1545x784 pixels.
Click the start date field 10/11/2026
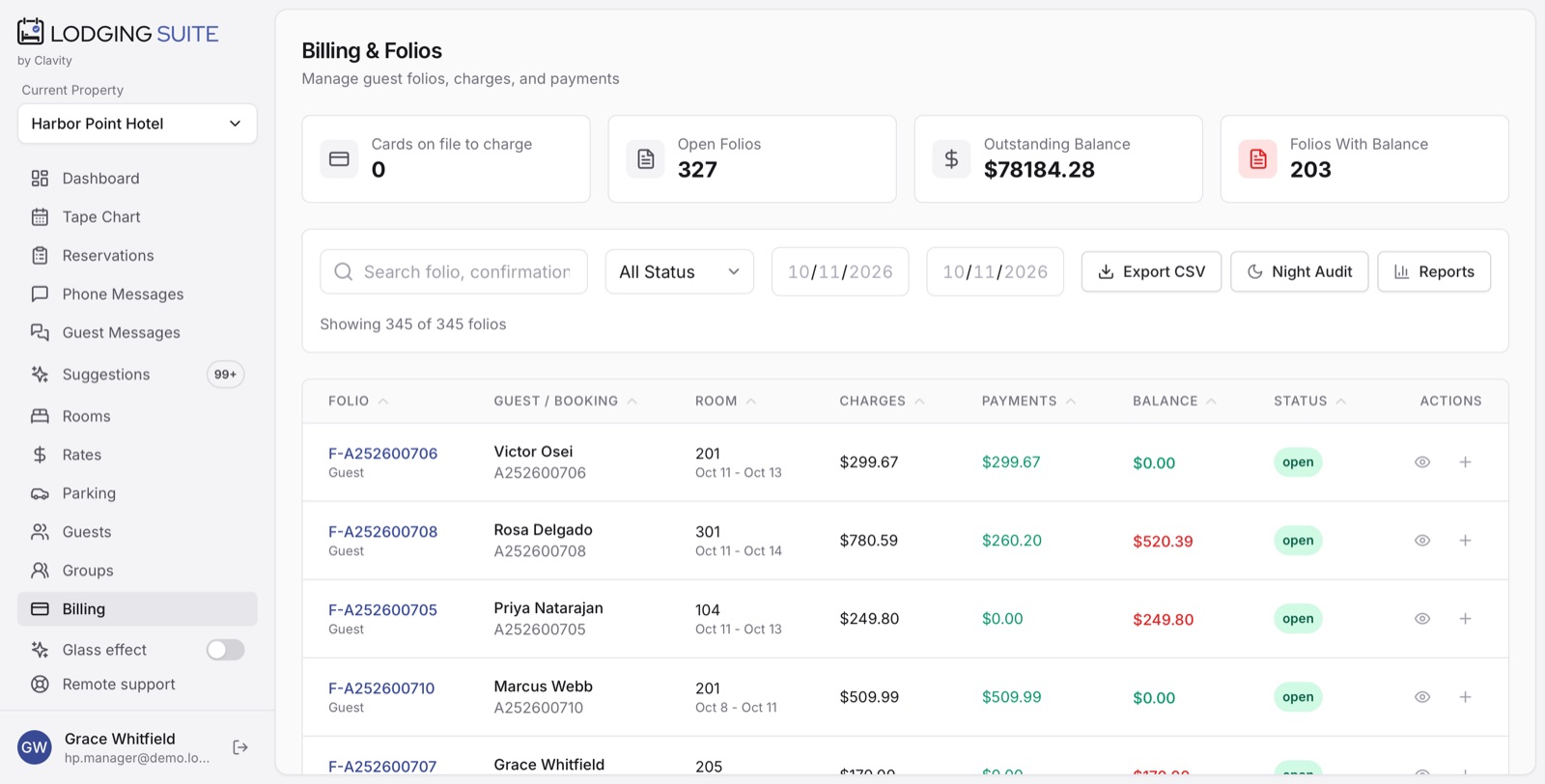tap(840, 272)
